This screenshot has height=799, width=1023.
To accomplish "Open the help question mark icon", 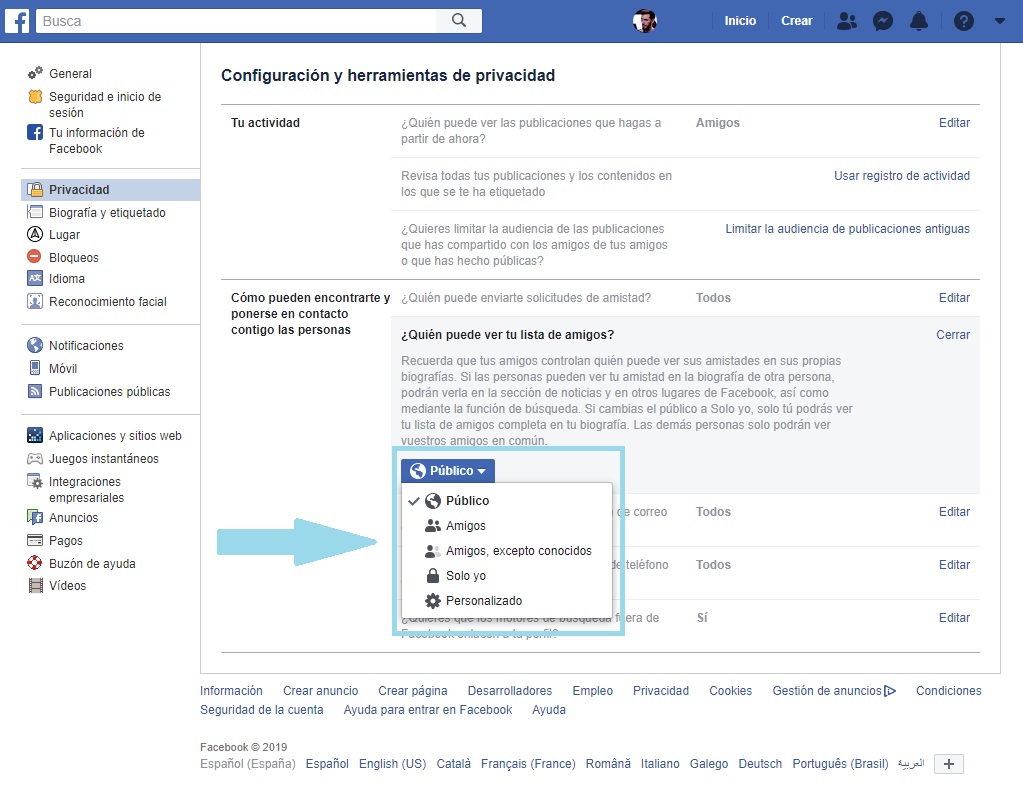I will [964, 21].
